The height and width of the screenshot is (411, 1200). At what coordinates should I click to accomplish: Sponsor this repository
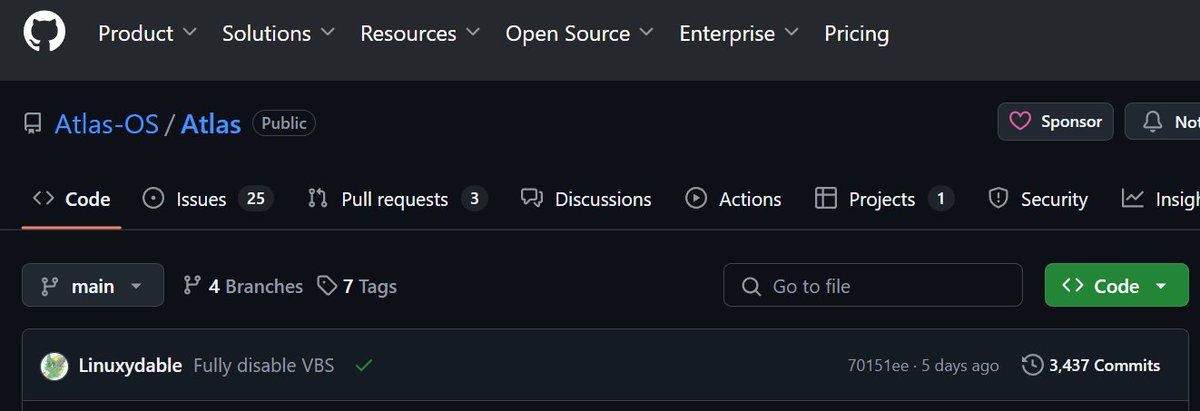click(x=1055, y=122)
